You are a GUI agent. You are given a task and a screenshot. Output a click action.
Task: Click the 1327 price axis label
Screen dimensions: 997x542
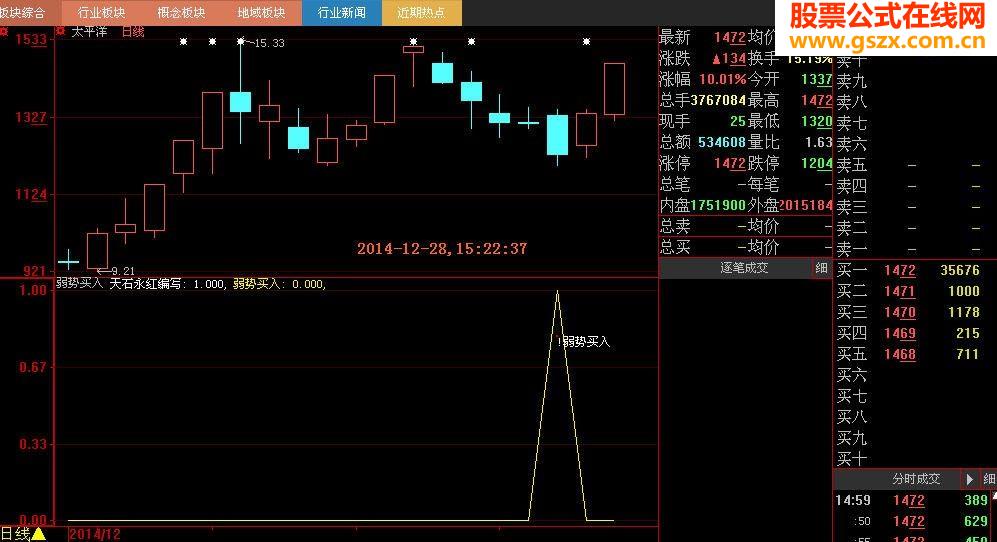31,117
